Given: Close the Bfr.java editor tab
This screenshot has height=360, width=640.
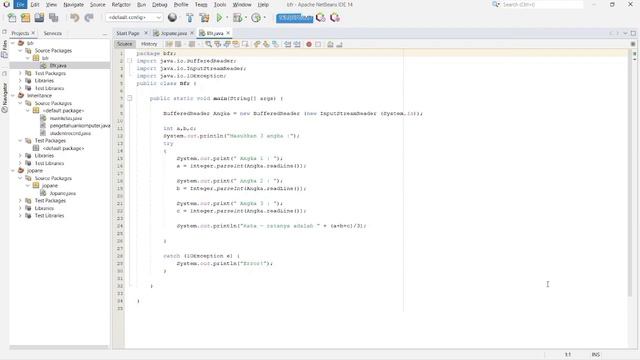Looking at the screenshot, I should pos(228,33).
